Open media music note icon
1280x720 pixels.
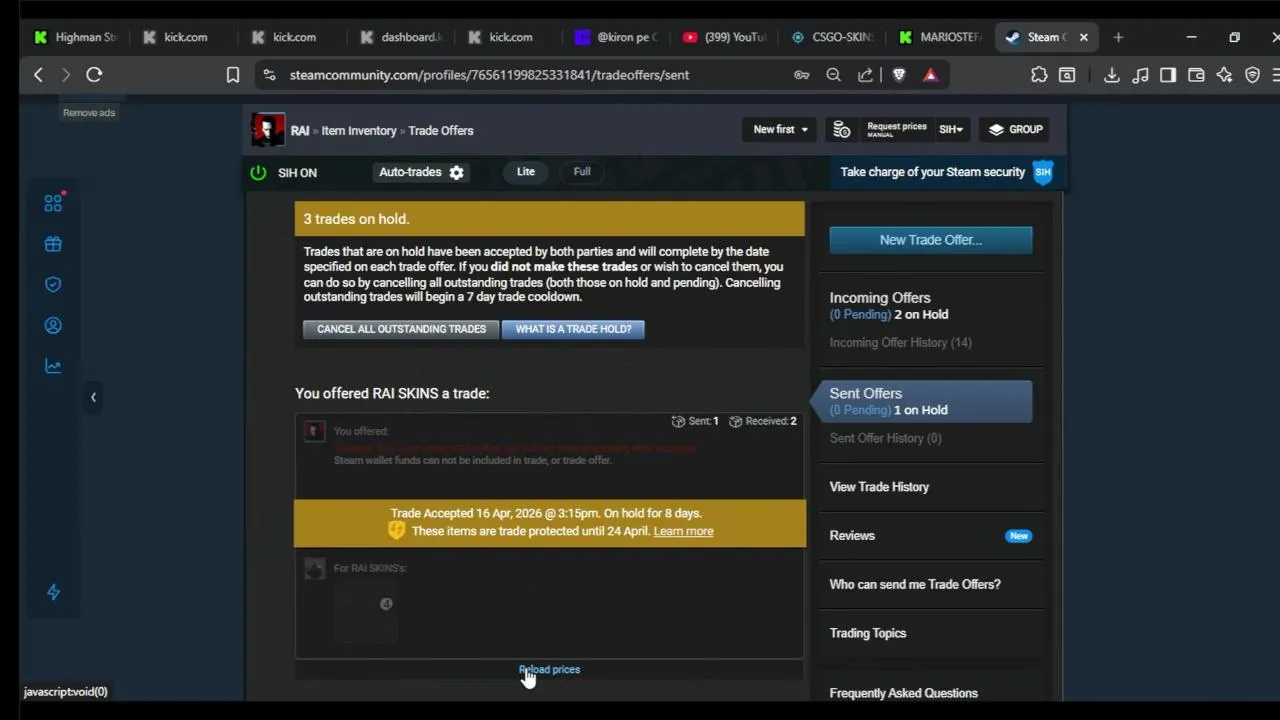pos(1140,75)
